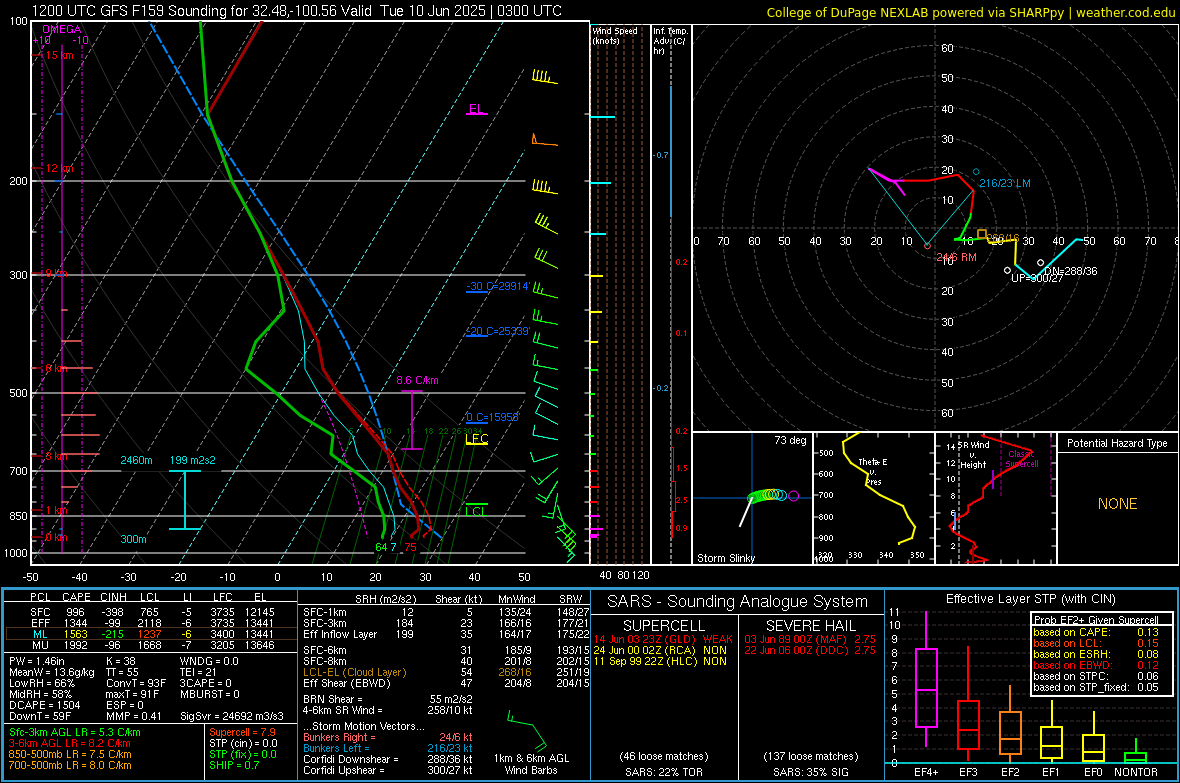
Task: Click the 0 C=15958' freezing level label
Action: (492, 417)
